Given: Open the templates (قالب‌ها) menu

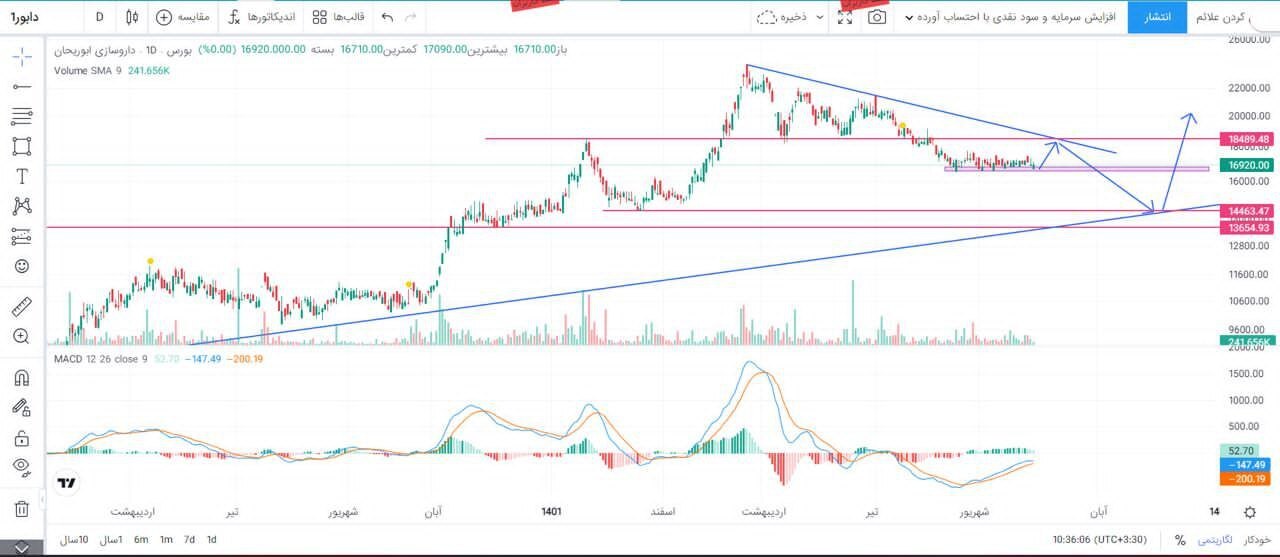Looking at the screenshot, I should (338, 17).
